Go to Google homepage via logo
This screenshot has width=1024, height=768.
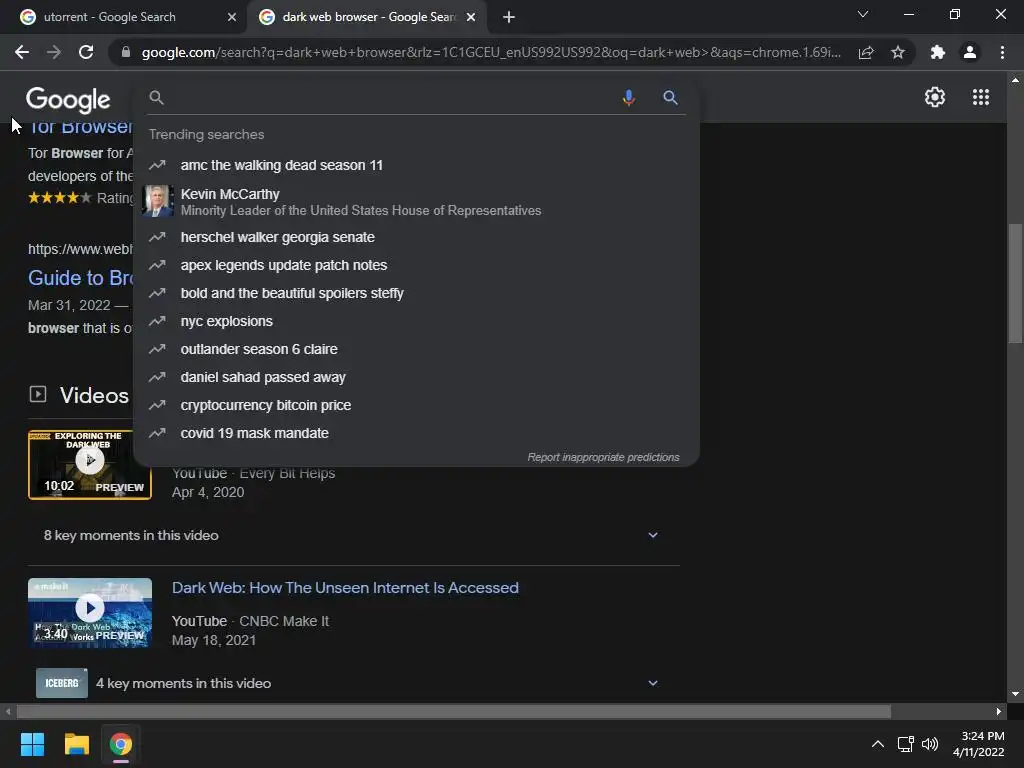point(68,99)
